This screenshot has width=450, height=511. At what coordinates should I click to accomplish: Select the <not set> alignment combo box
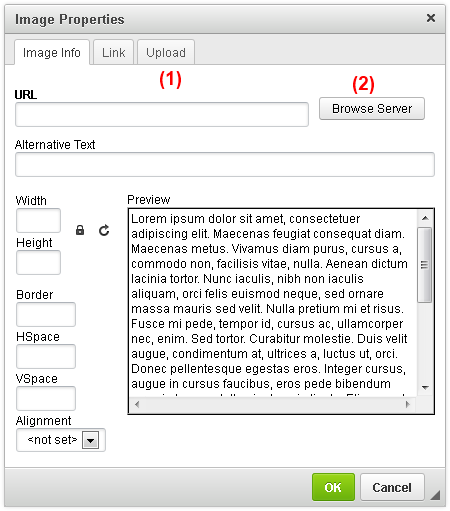pos(61,440)
